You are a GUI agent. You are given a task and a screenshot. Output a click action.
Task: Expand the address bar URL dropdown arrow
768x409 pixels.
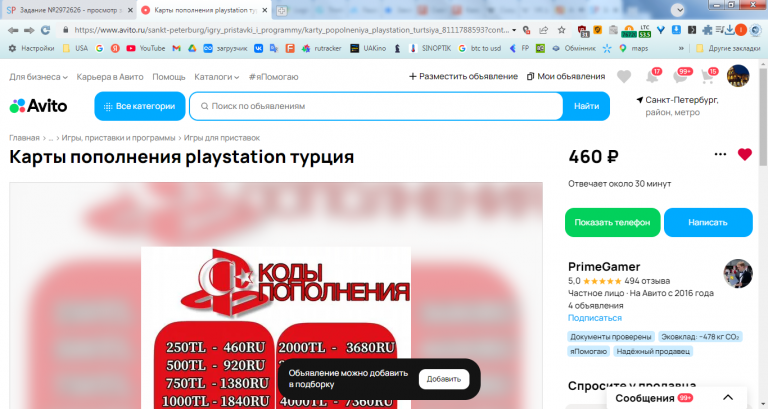click(x=514, y=30)
